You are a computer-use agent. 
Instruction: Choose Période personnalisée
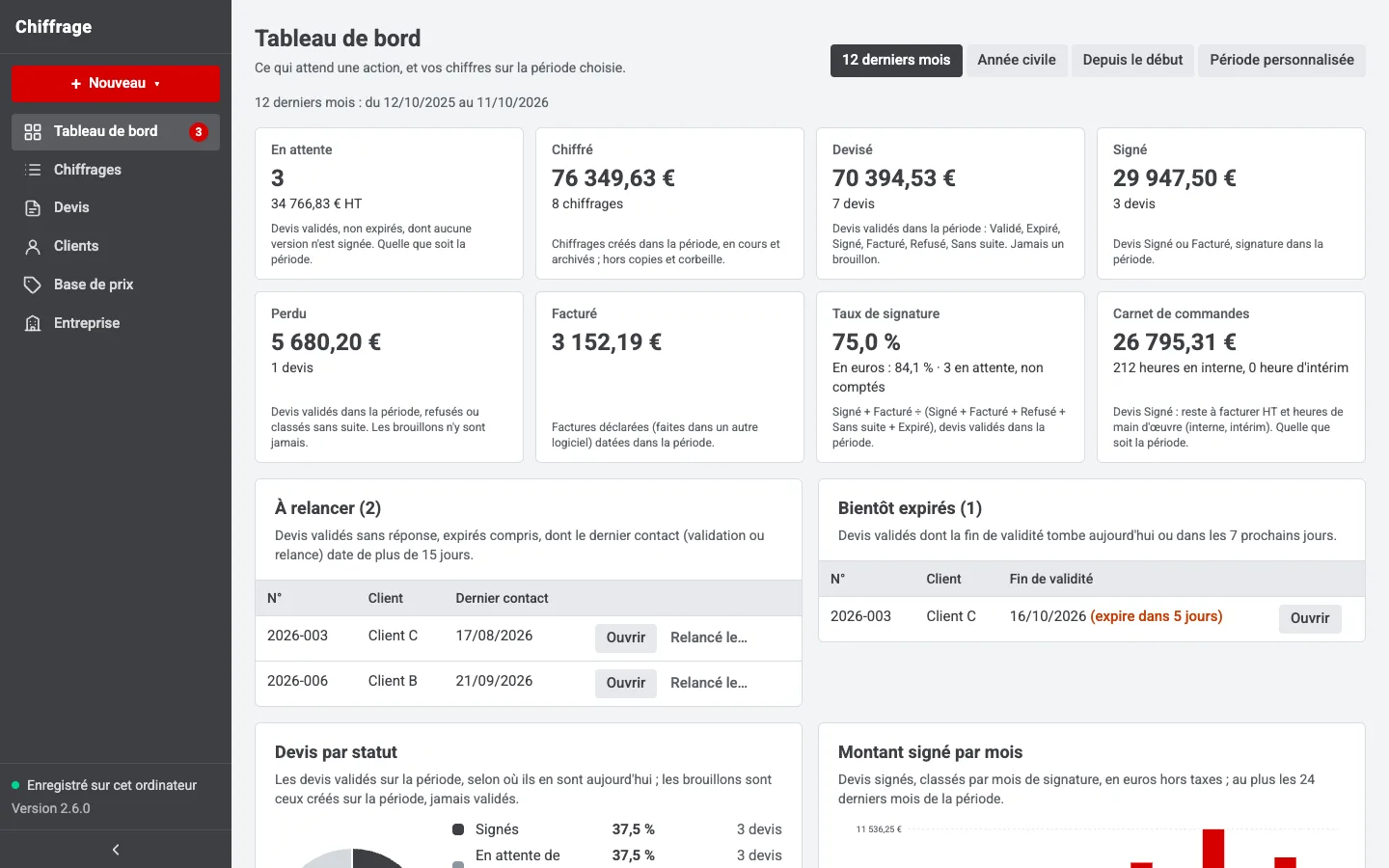click(1282, 60)
